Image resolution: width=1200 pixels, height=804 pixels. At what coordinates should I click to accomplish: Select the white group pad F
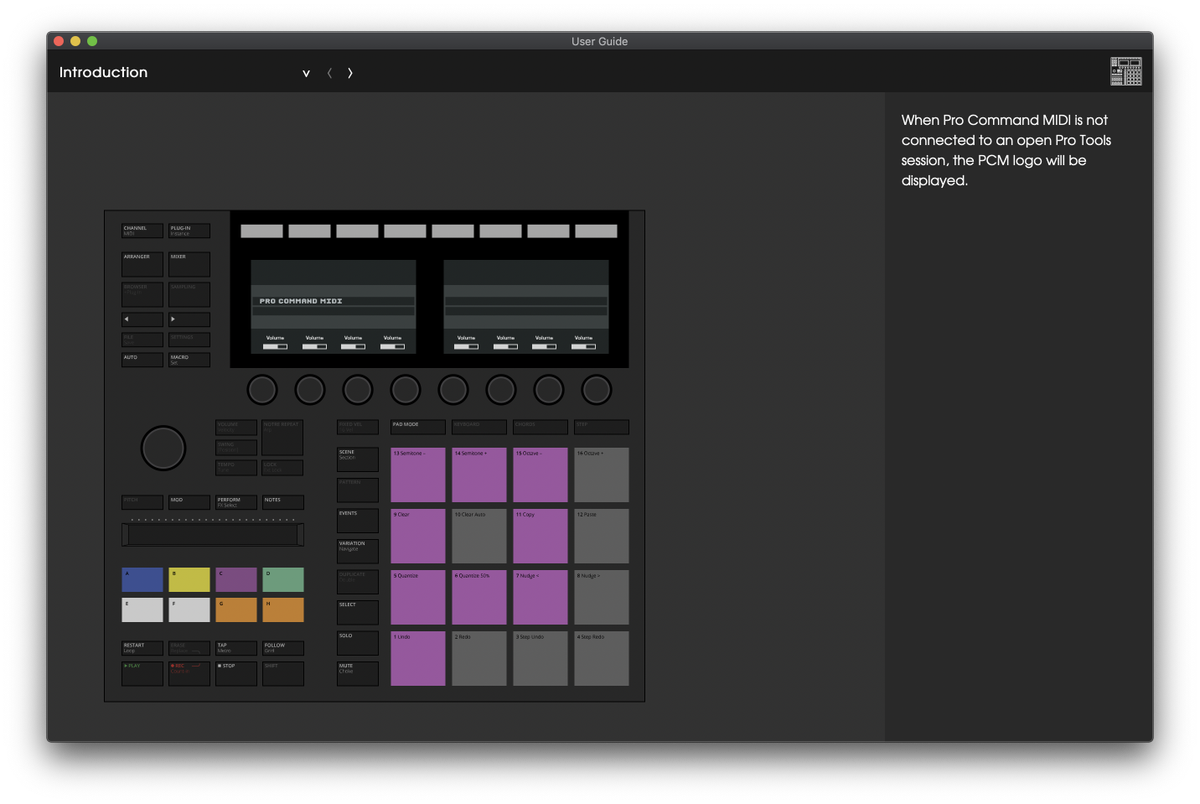[189, 610]
